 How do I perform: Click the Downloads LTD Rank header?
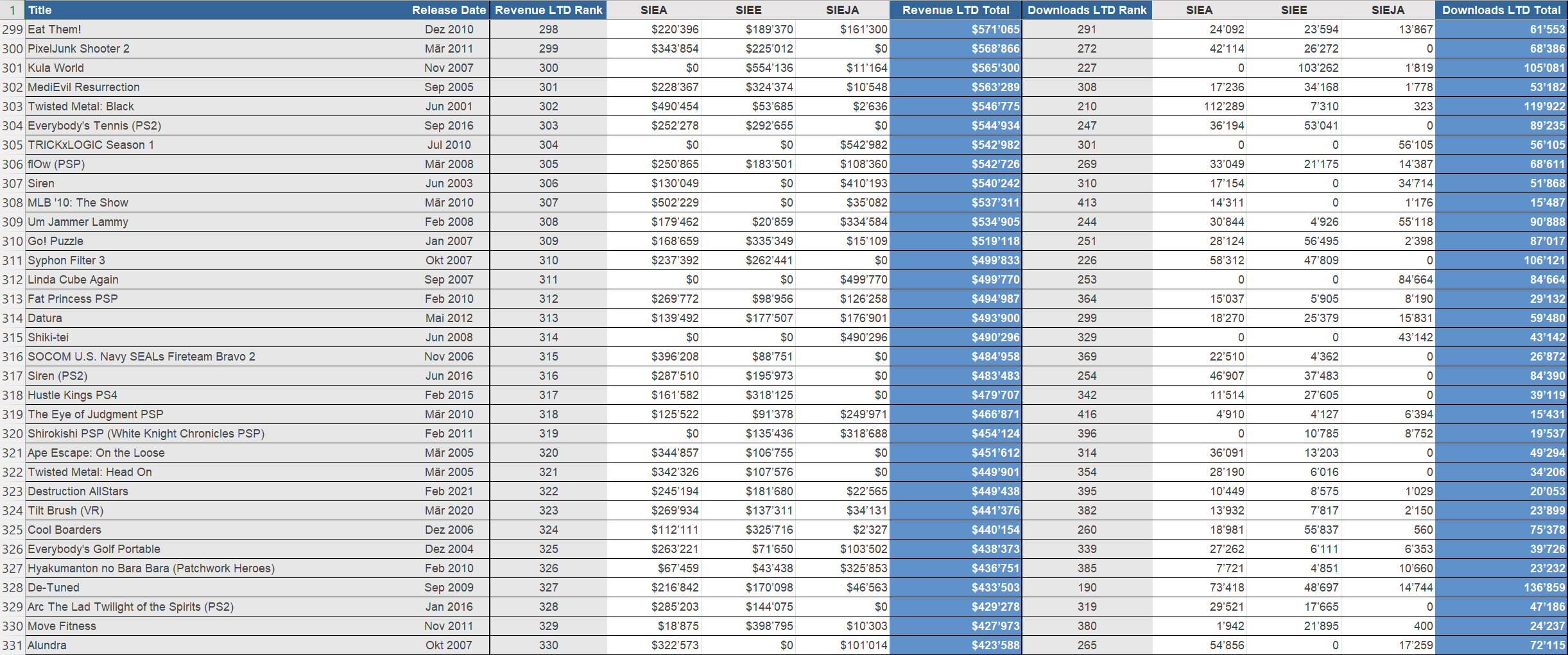pyautogui.click(x=1087, y=10)
